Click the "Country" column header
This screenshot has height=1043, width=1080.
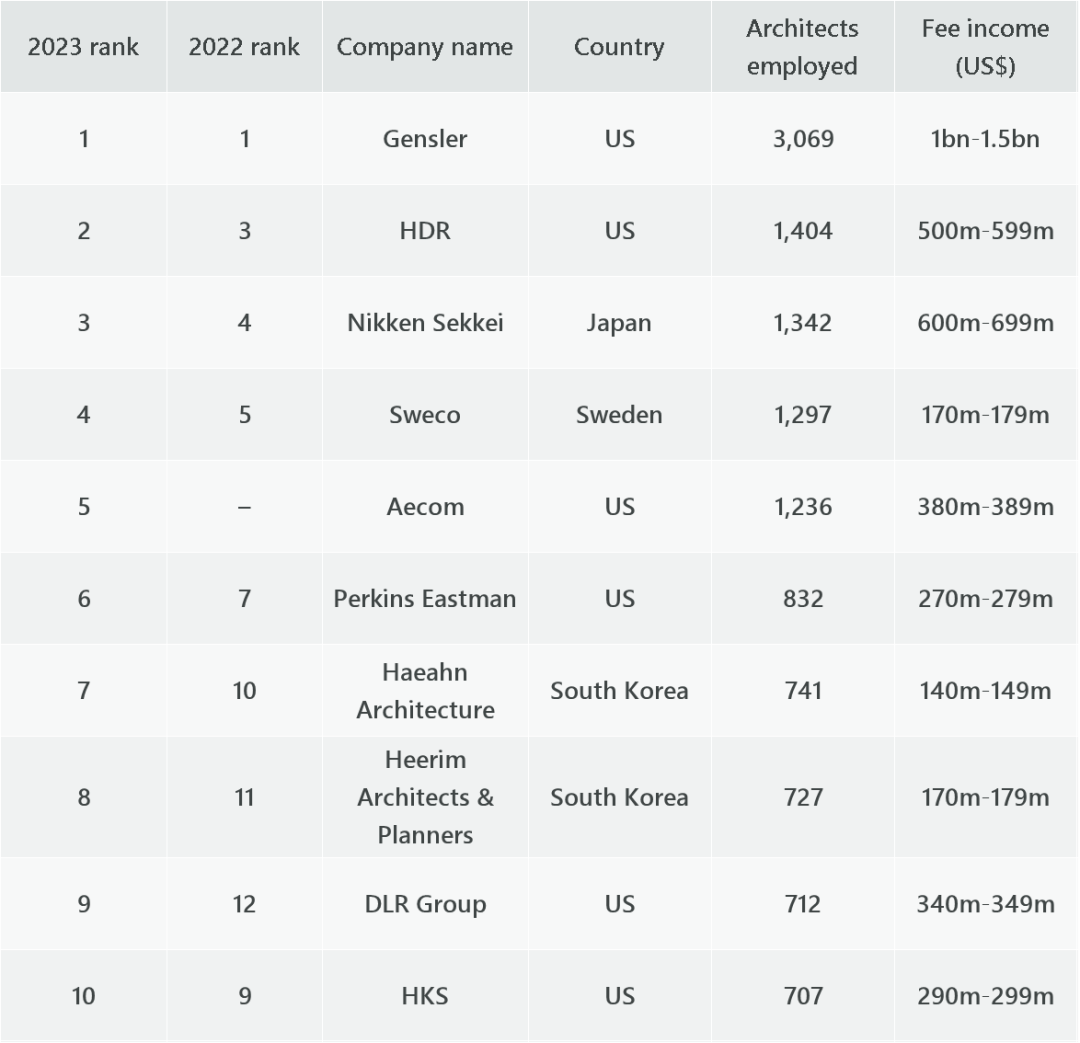(x=619, y=47)
